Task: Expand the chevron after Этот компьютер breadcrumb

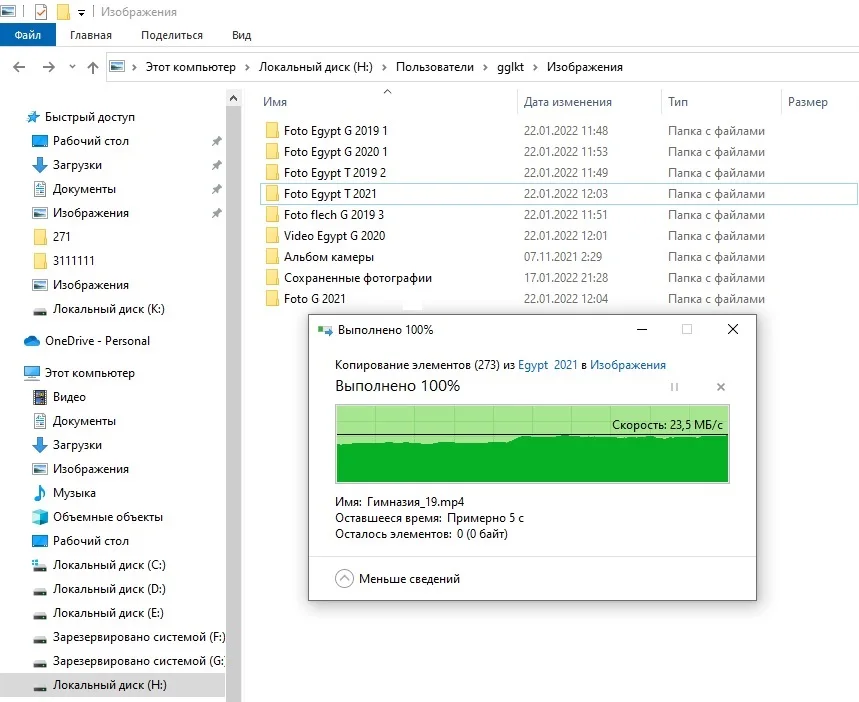Action: tap(247, 67)
